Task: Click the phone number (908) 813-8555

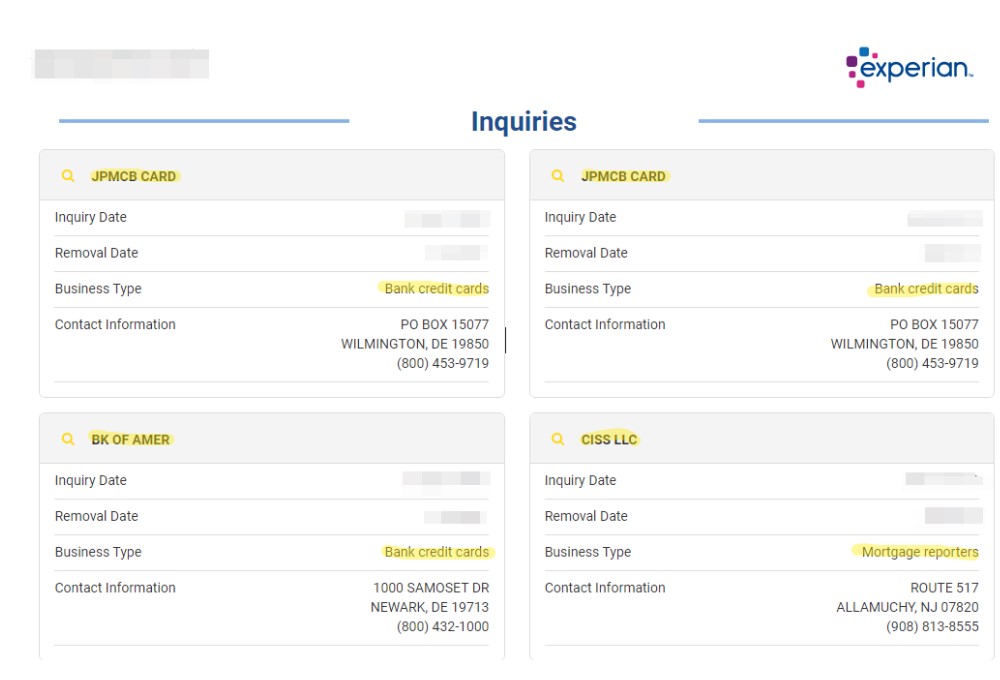Action: [932, 626]
